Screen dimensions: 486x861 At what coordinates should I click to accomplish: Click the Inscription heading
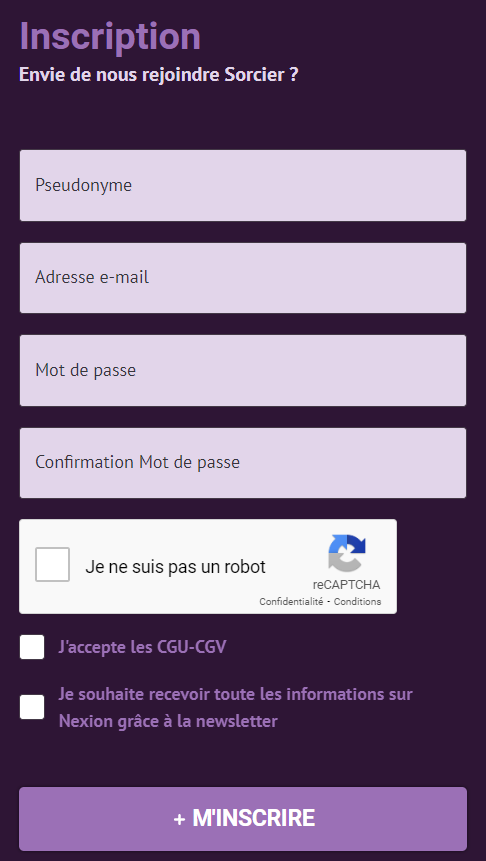(110, 37)
